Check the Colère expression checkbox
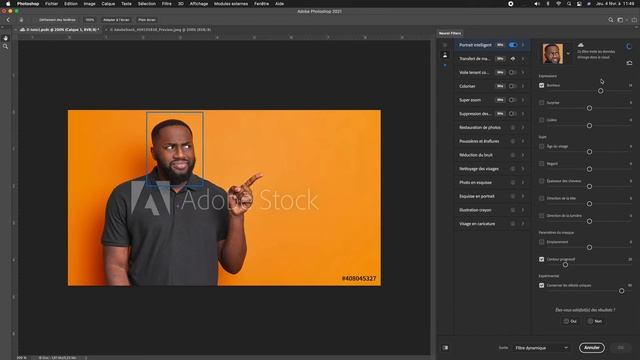Screen dimensions: 640x360 [542, 120]
